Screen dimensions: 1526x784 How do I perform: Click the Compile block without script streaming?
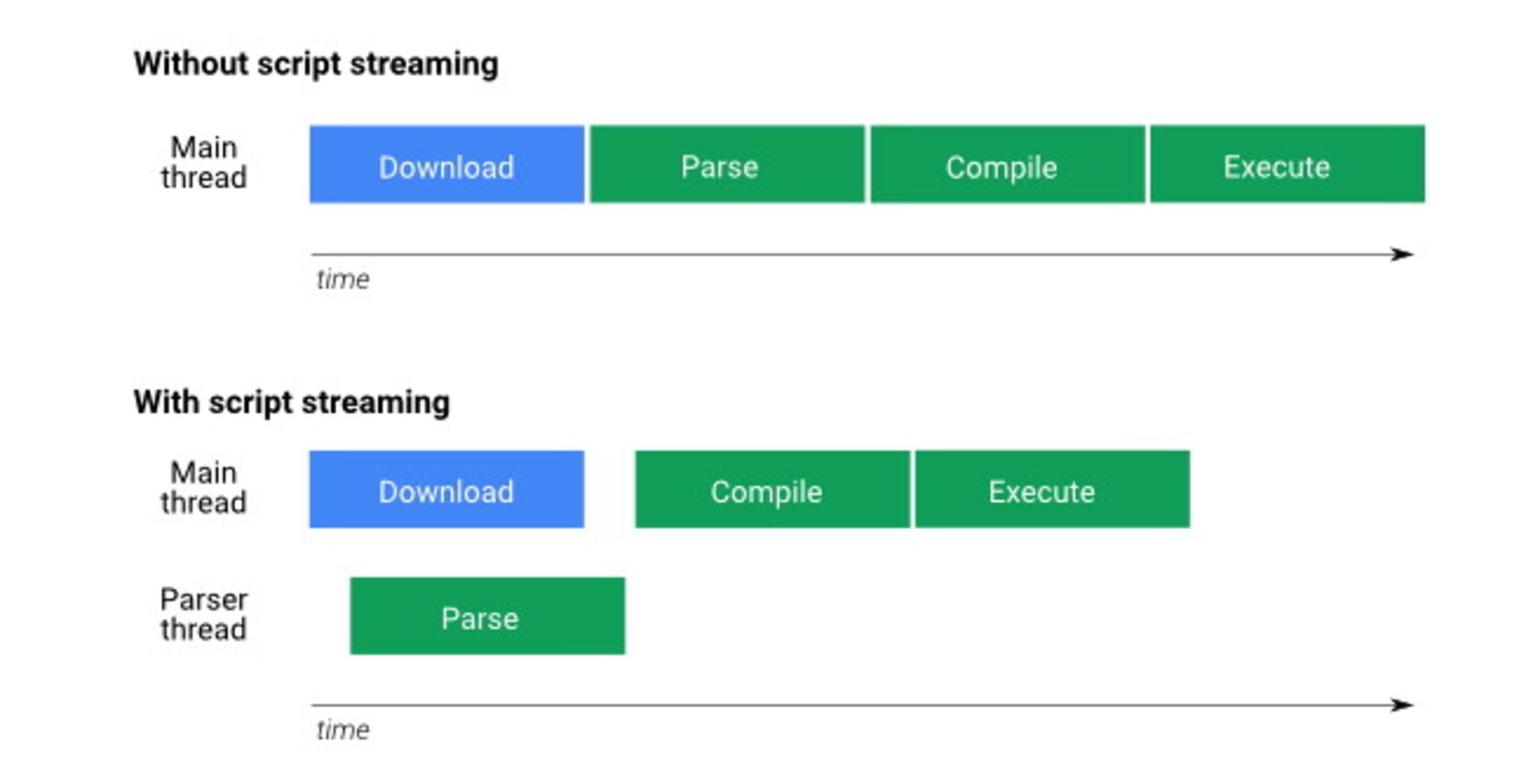click(x=1007, y=164)
